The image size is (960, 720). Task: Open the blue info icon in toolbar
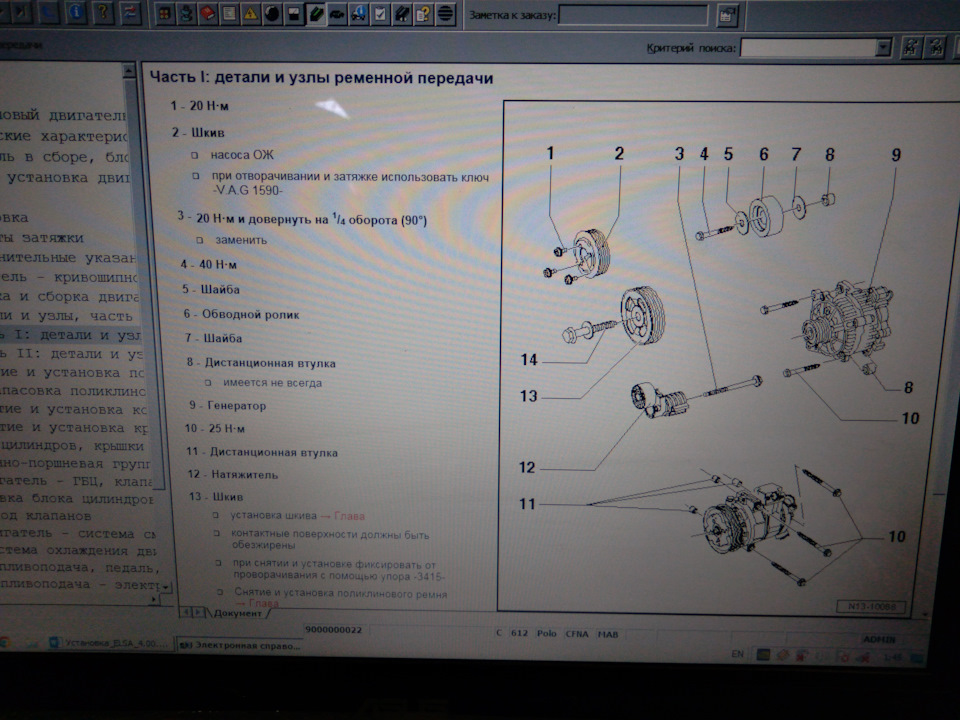click(76, 12)
